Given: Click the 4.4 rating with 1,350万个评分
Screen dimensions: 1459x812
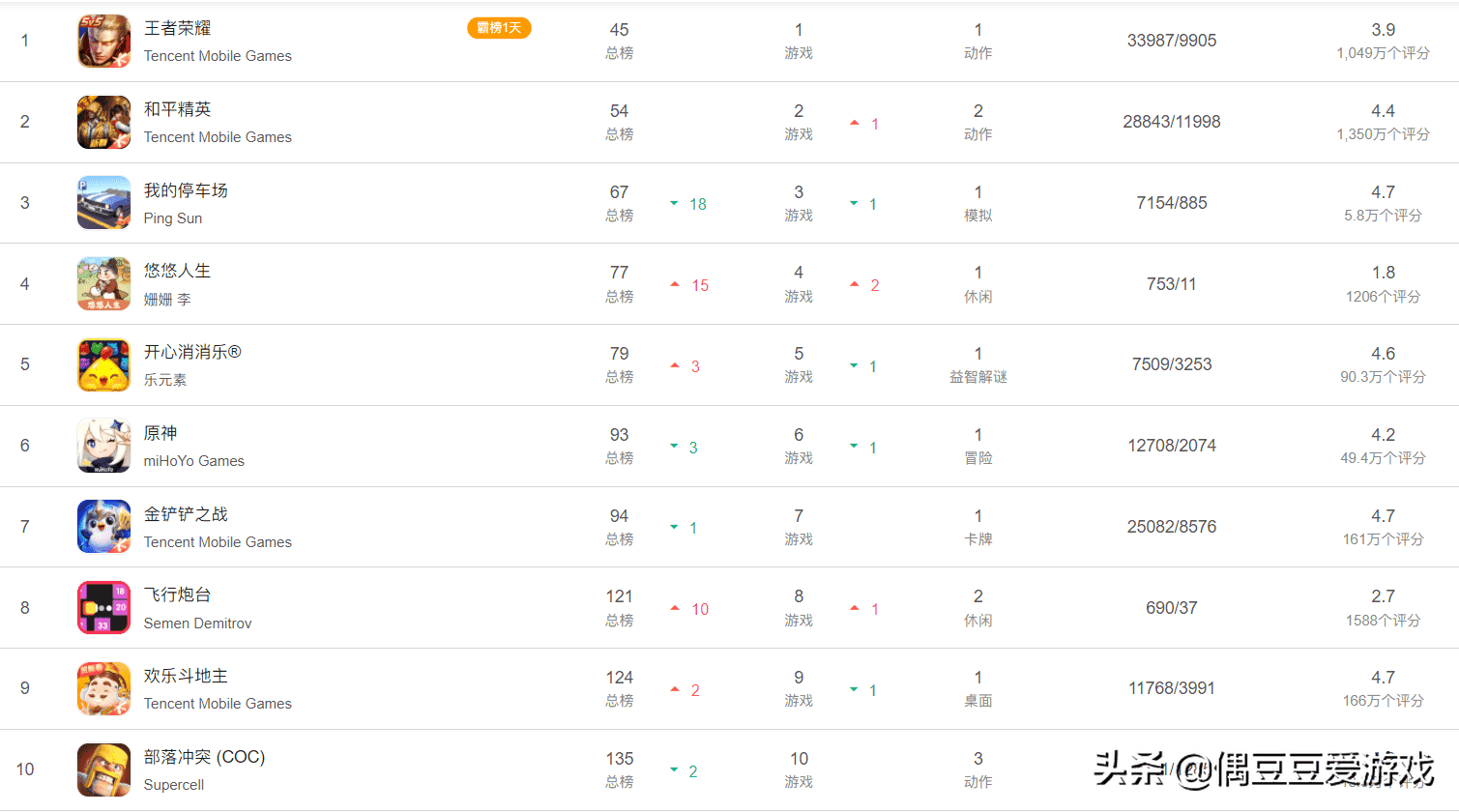Looking at the screenshot, I should pos(1384,122).
